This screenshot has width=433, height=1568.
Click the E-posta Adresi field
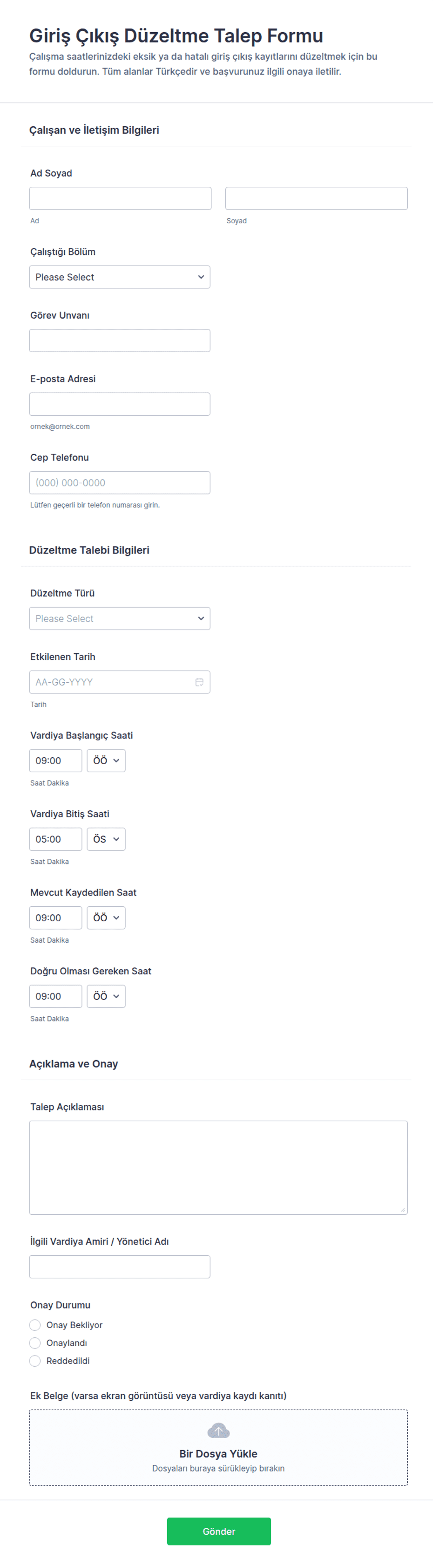pos(119,404)
